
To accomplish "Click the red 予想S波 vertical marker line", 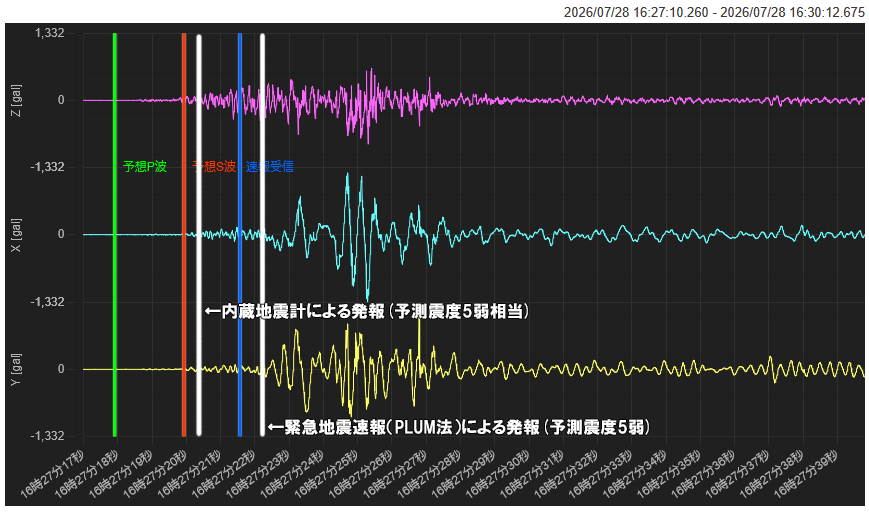I will click(184, 234).
